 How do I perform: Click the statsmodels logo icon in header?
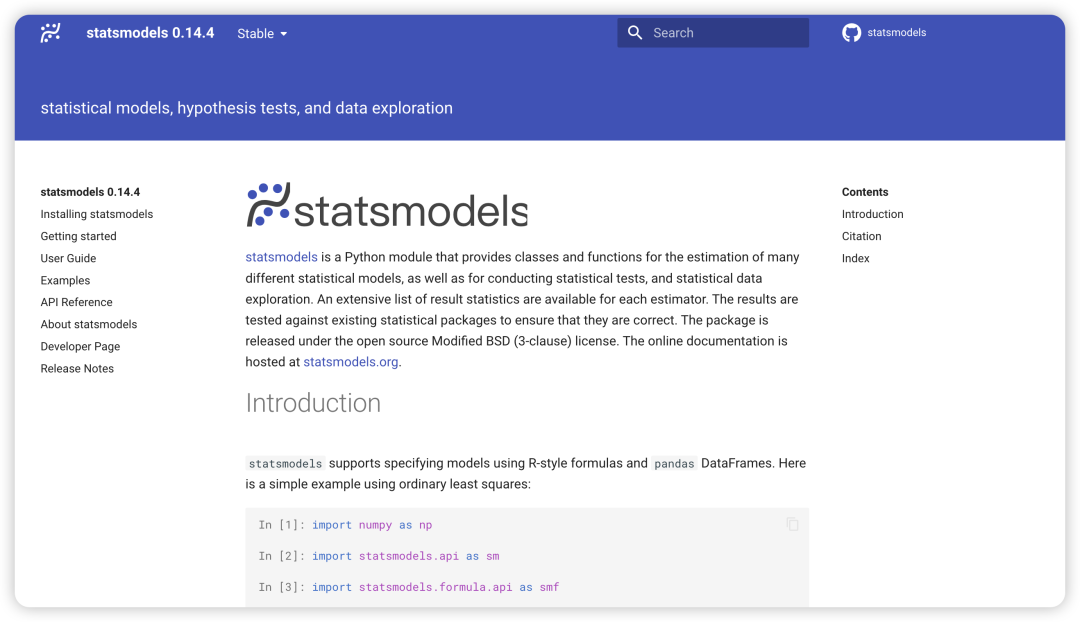[50, 33]
